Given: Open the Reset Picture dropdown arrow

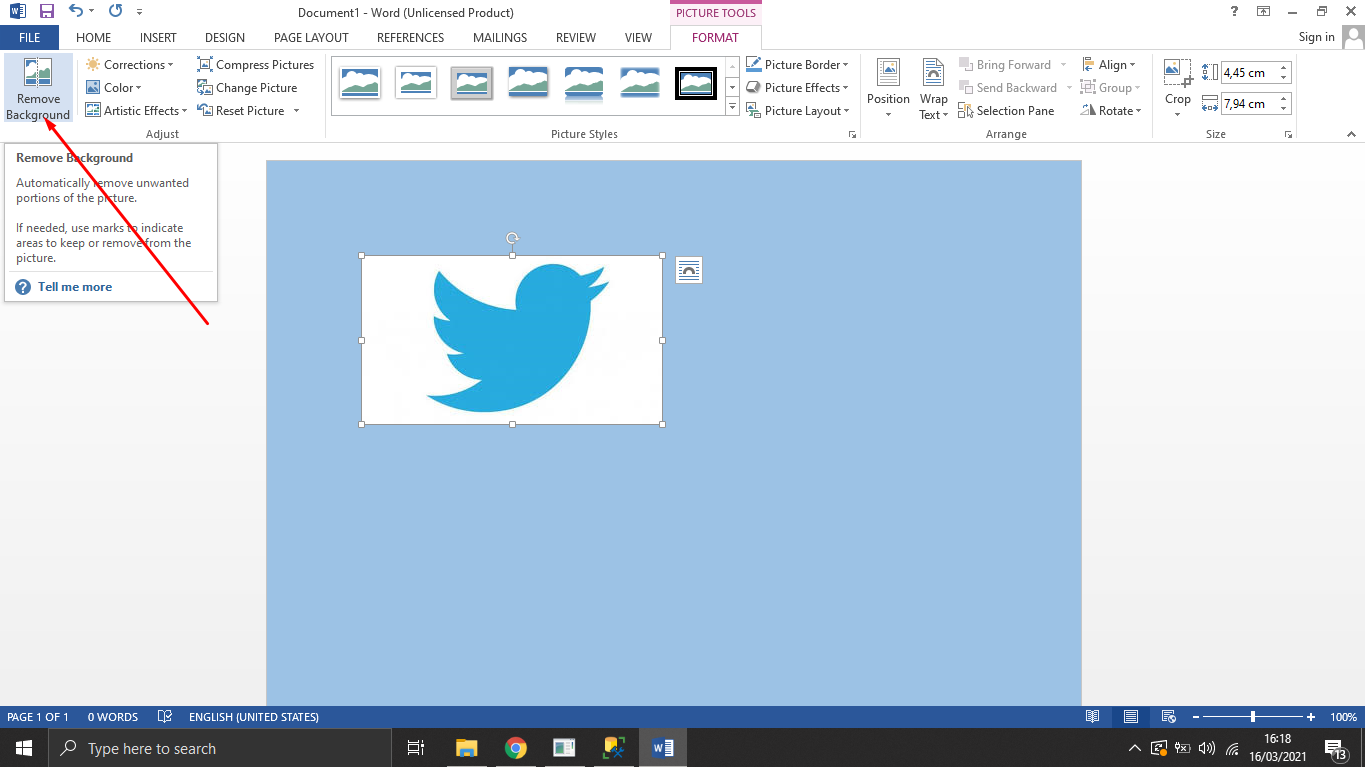Looking at the screenshot, I should tap(296, 111).
